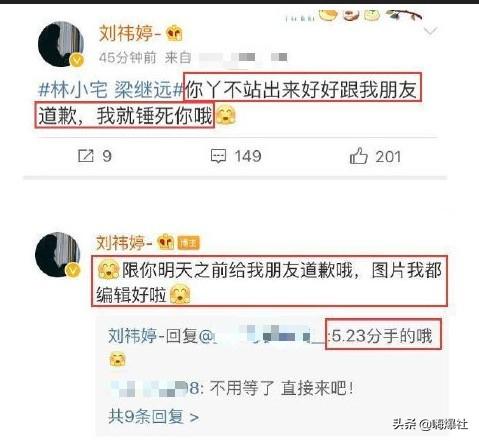Click the emoji after 我就锤死你哦
The height and width of the screenshot is (441, 479).
pos(226,115)
